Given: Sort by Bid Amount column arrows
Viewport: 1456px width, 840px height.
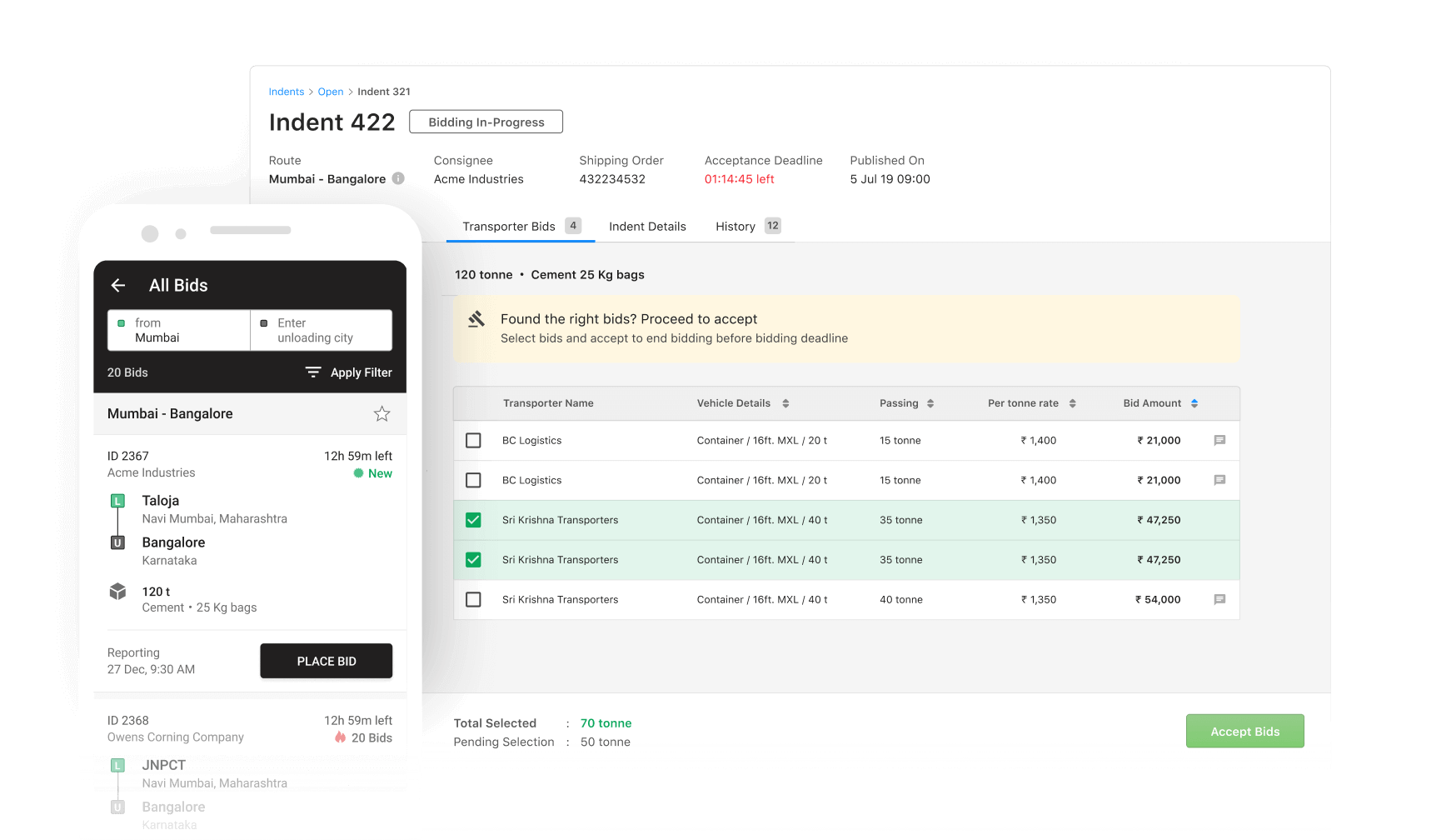Looking at the screenshot, I should coord(1194,403).
